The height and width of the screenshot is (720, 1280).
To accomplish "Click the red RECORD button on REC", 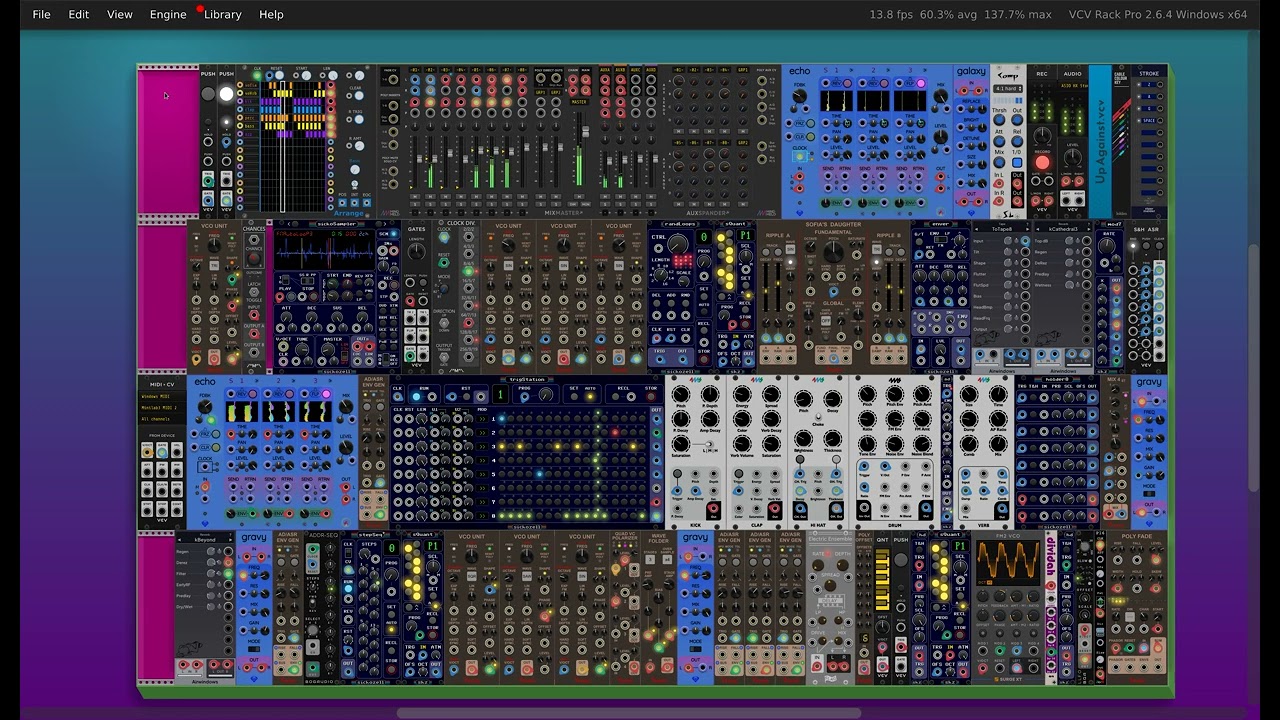I will click(1042, 162).
